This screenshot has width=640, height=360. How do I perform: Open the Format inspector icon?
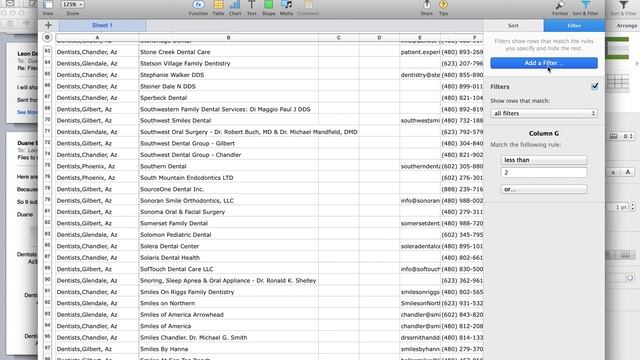[x=560, y=5]
